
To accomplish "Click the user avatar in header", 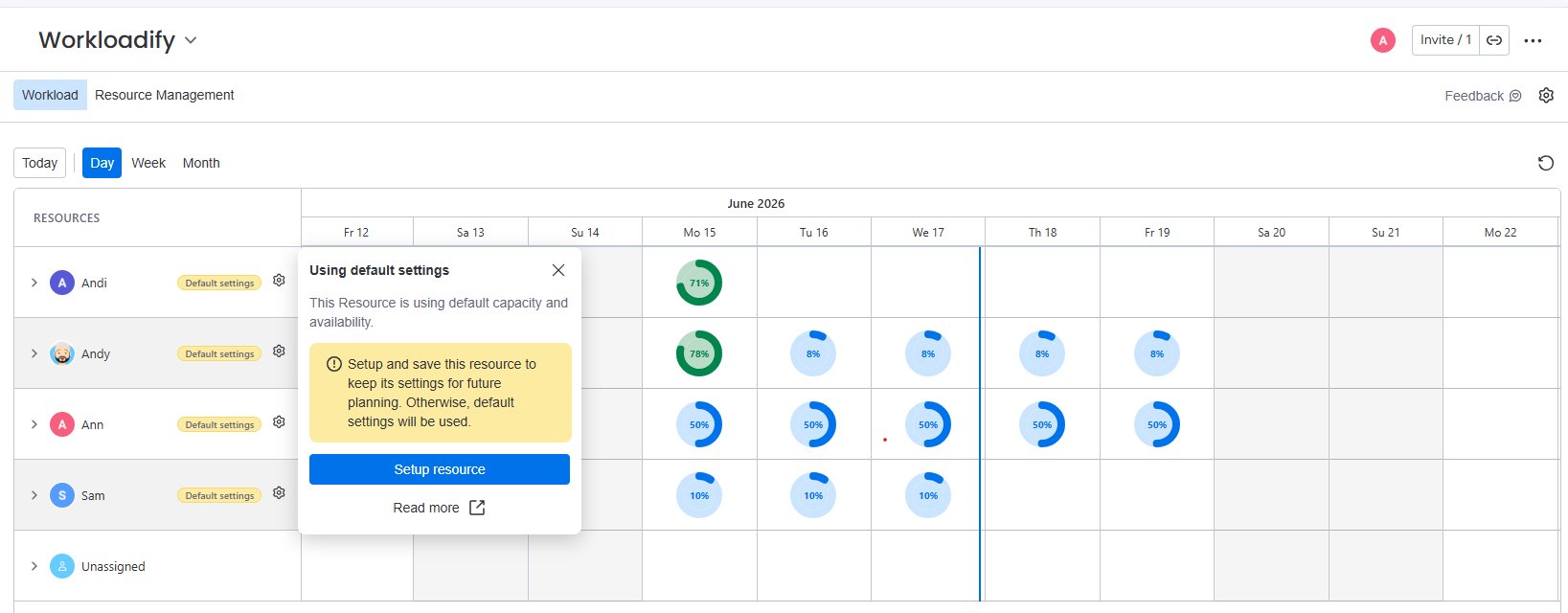I will tap(1382, 40).
